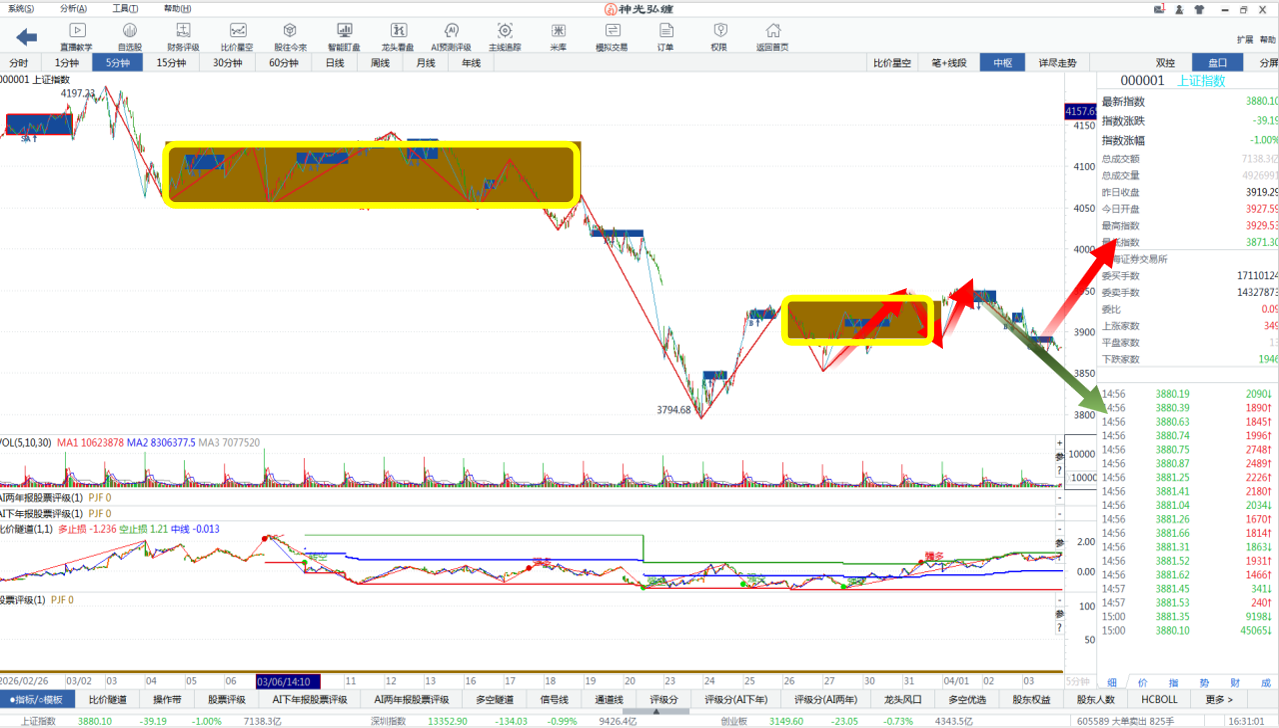Image resolution: width=1279 pixels, height=728 pixels.
Task: Toggle the 中枢 chart overlay
Action: pyautogui.click(x=1002, y=63)
